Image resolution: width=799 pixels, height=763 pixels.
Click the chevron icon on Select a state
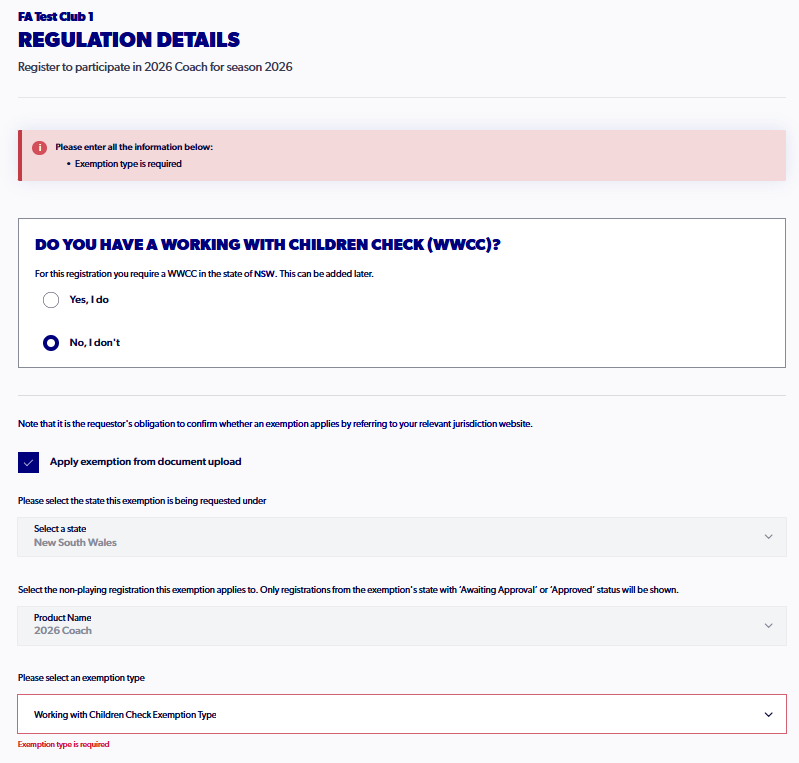tap(768, 537)
